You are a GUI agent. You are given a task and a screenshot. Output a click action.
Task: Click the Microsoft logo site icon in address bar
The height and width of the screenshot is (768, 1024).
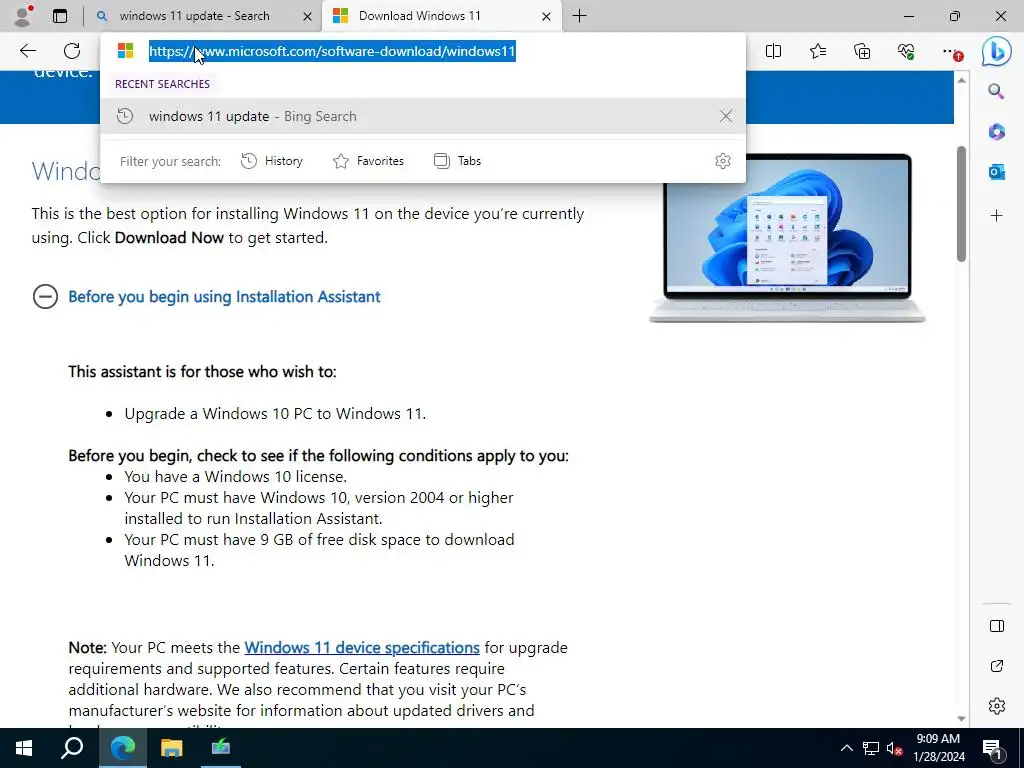pos(125,51)
